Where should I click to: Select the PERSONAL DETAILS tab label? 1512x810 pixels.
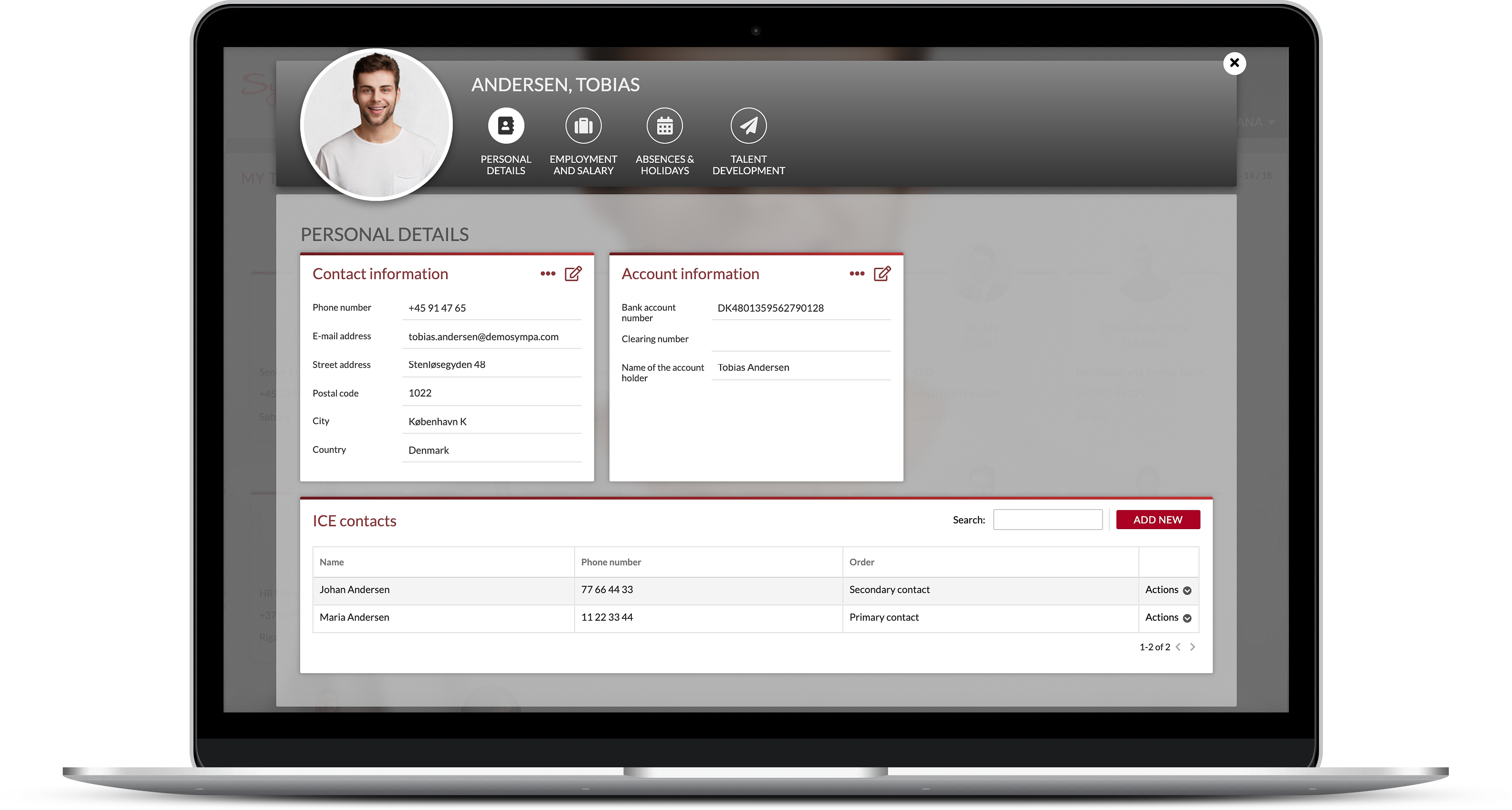pyautogui.click(x=506, y=165)
